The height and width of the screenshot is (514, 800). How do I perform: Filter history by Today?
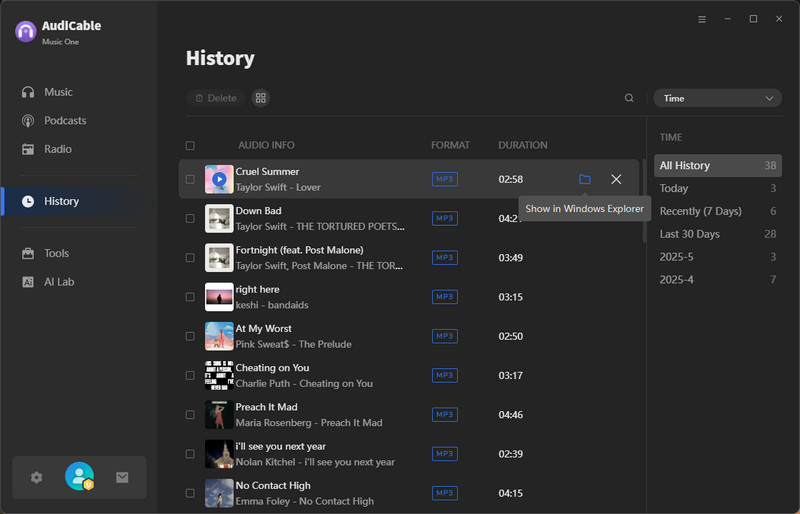pyautogui.click(x=717, y=188)
